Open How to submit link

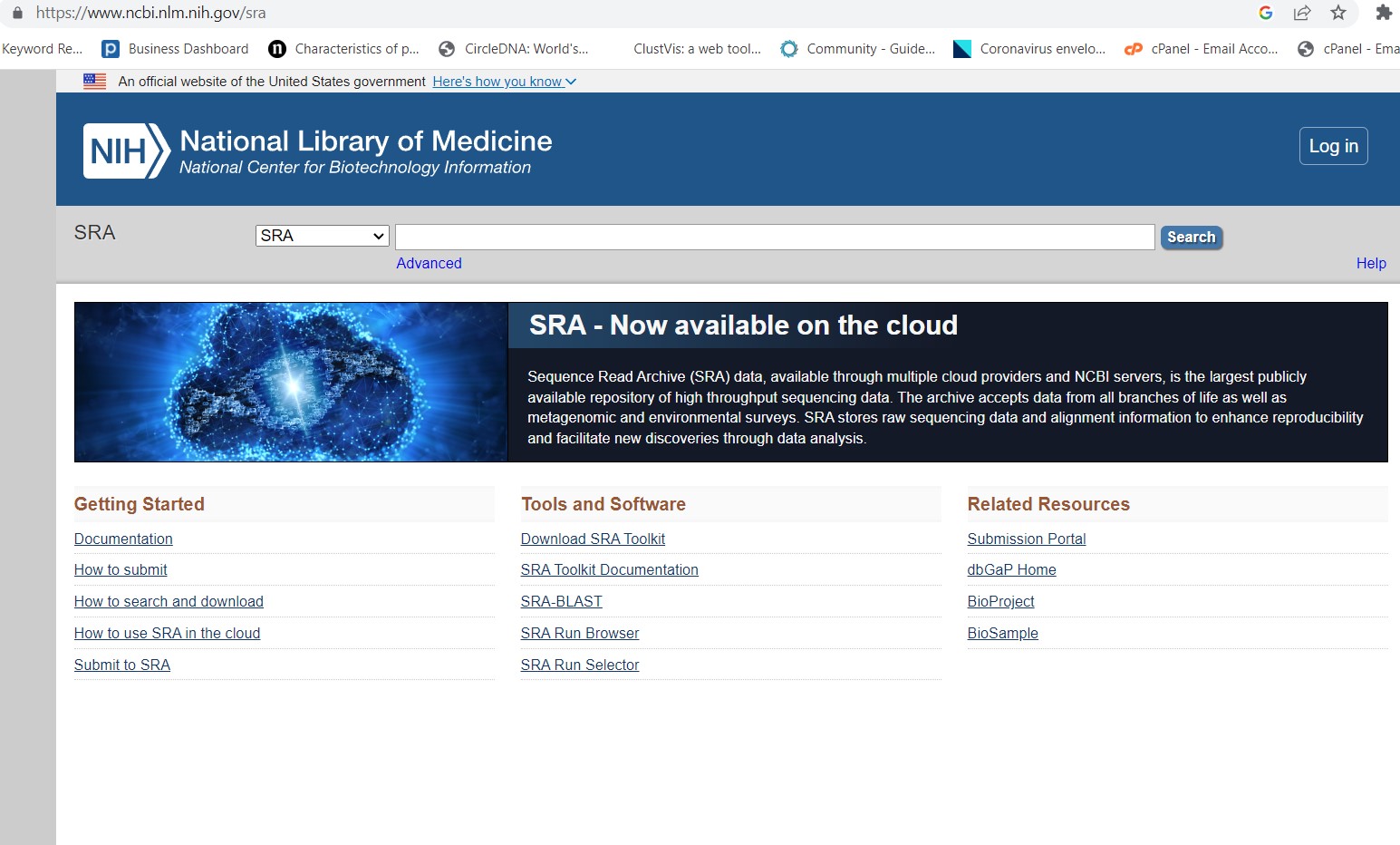(x=121, y=569)
